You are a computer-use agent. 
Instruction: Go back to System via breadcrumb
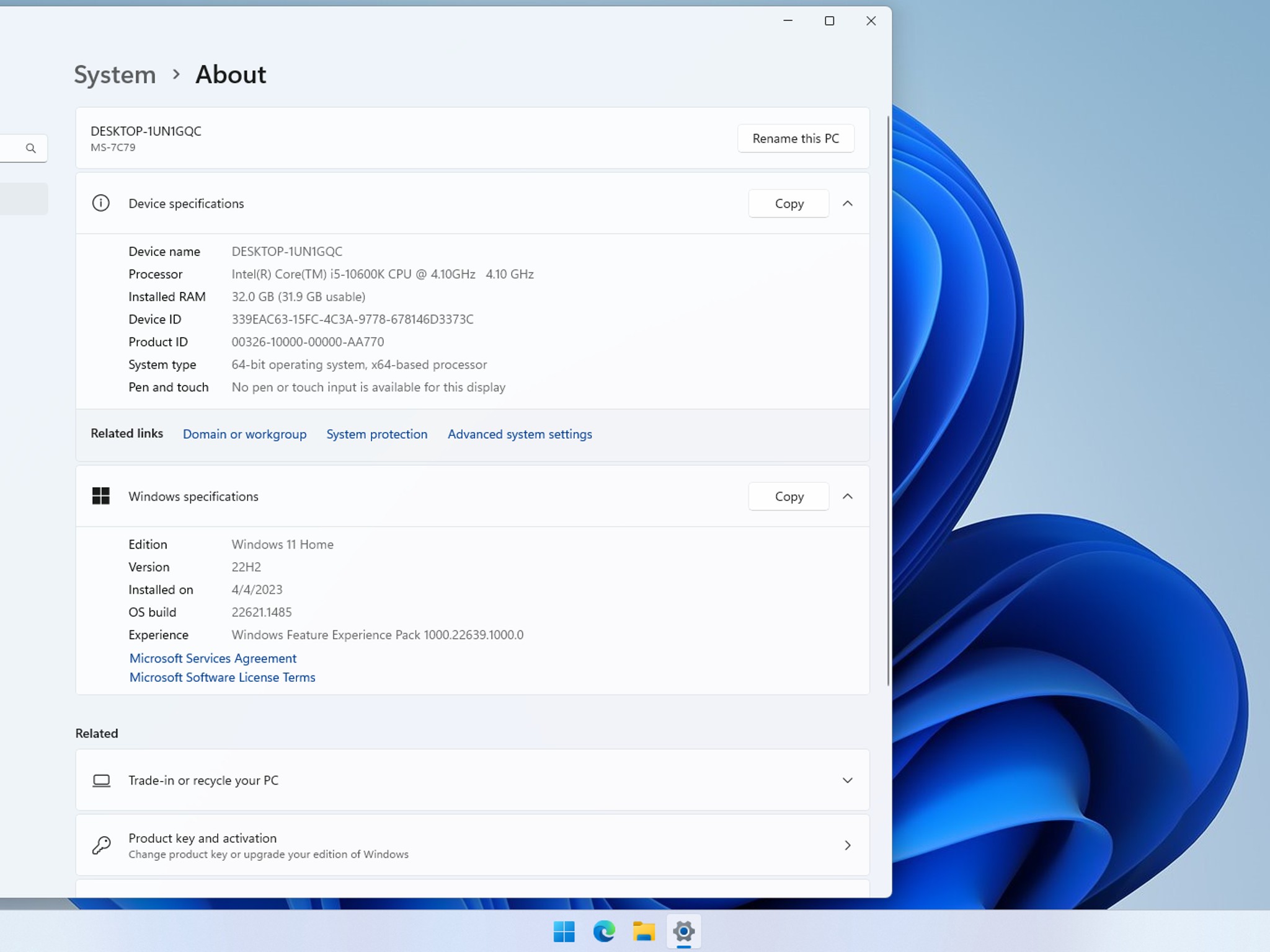click(115, 74)
